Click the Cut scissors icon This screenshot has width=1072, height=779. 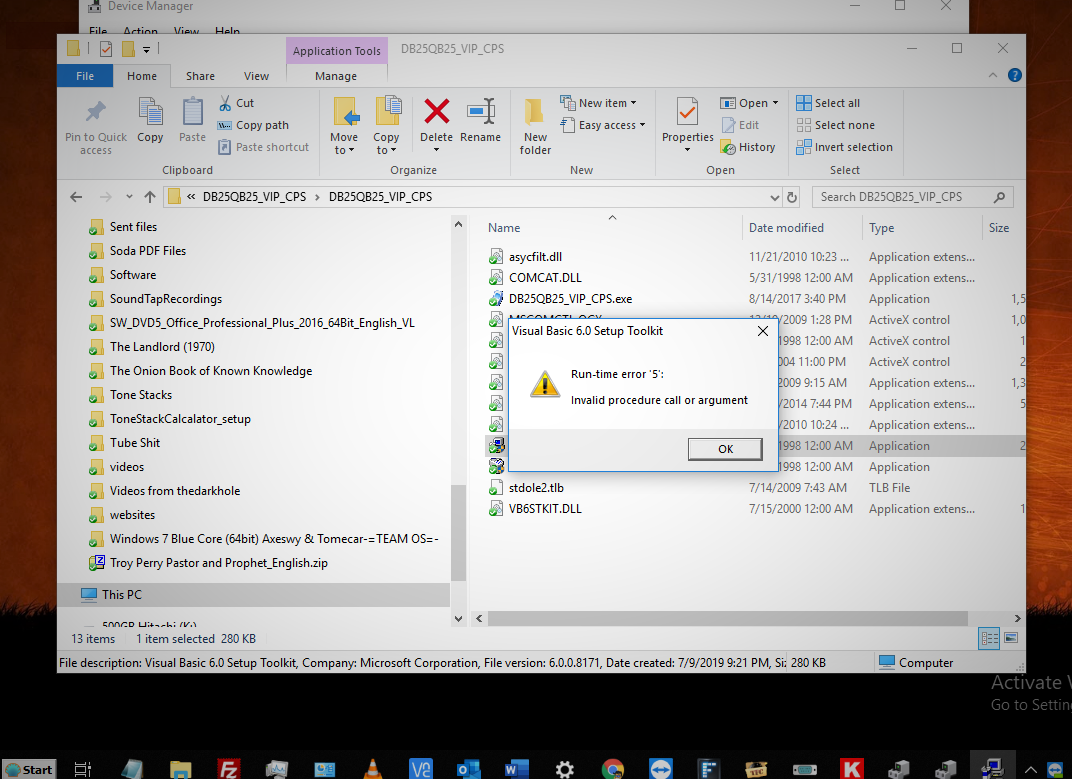[225, 103]
